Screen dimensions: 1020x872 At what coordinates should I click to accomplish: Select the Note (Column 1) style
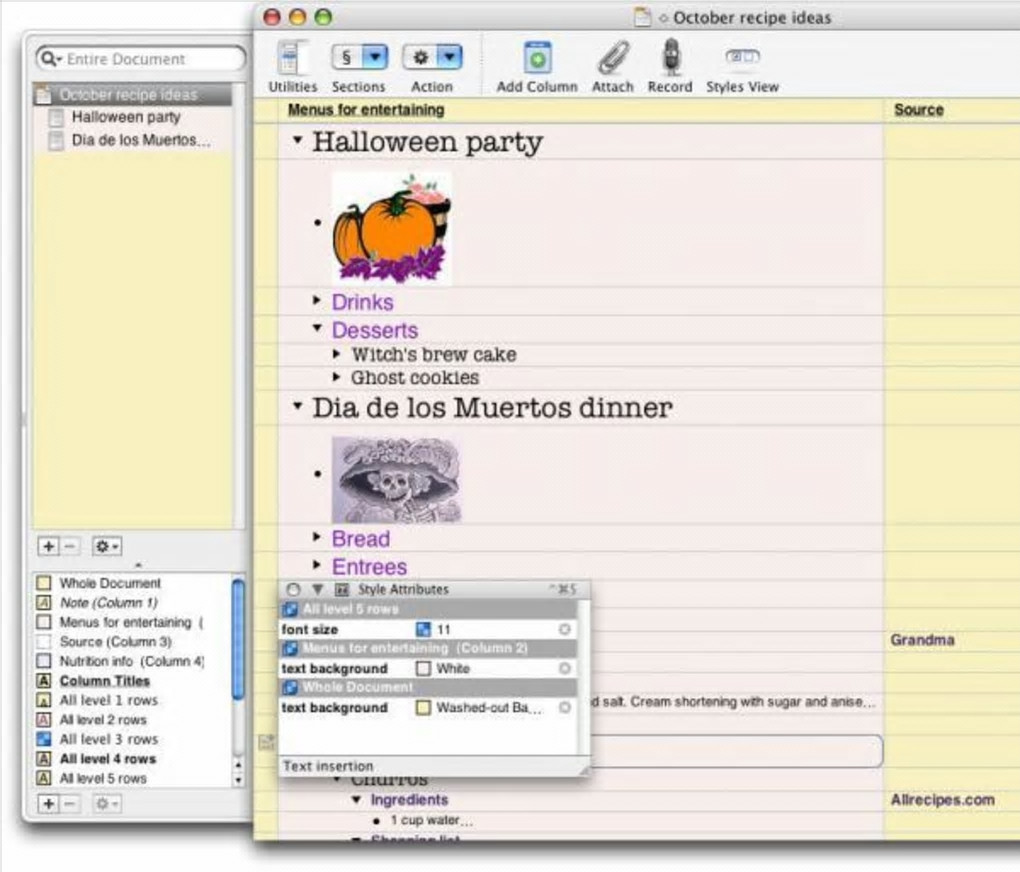[x=109, y=603]
